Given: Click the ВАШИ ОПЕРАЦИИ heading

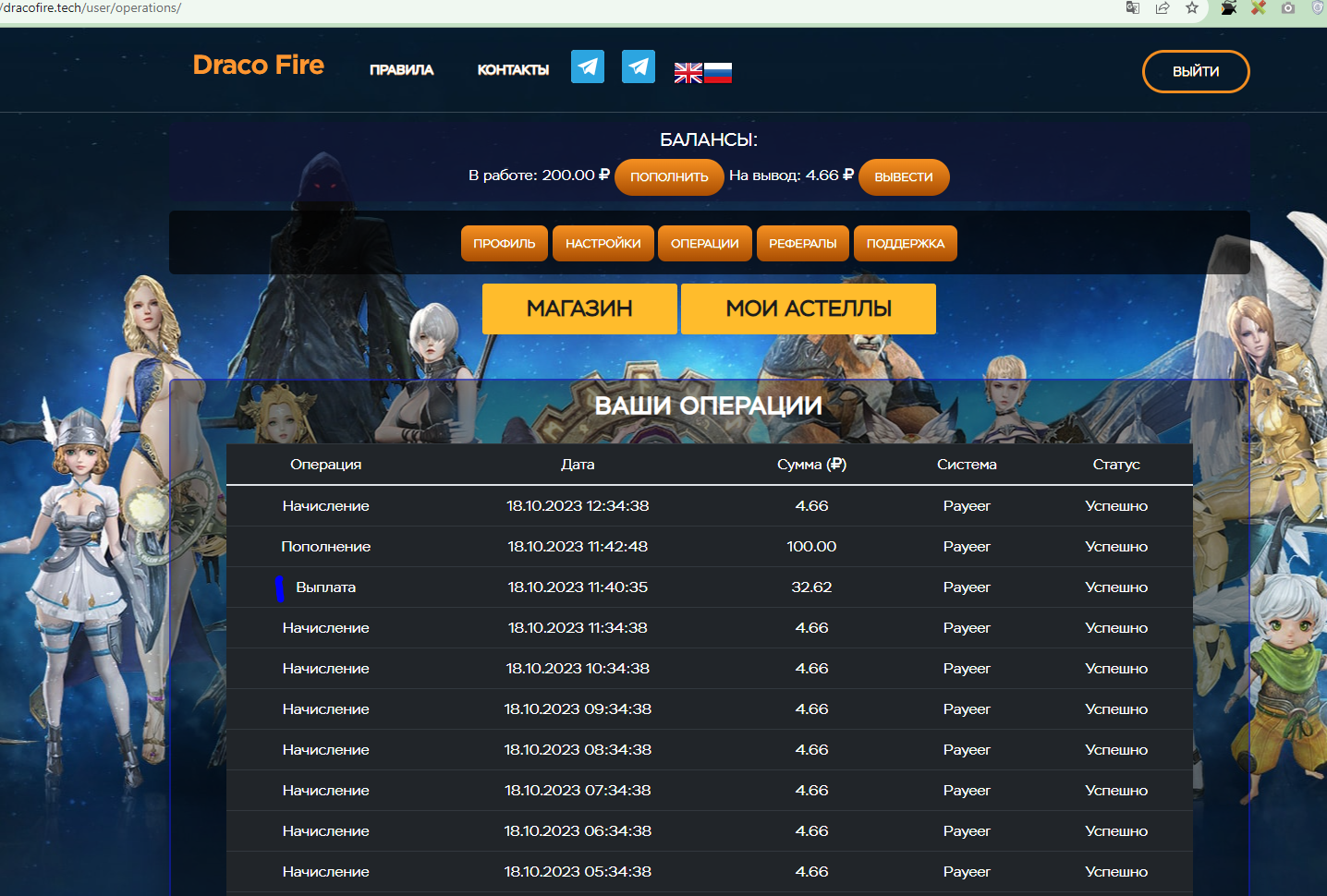Looking at the screenshot, I should [x=709, y=406].
